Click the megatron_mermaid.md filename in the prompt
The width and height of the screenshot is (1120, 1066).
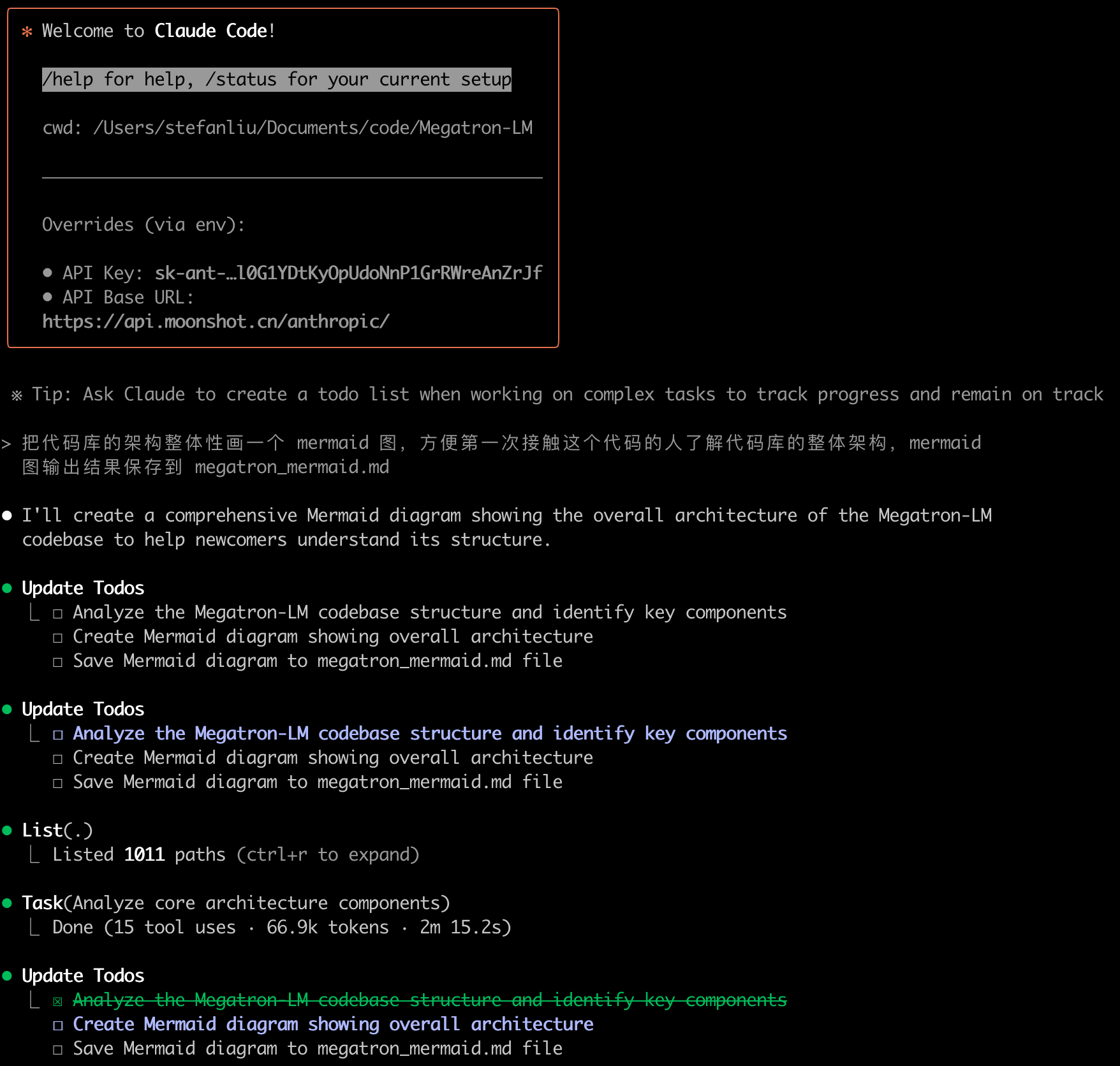tap(292, 467)
